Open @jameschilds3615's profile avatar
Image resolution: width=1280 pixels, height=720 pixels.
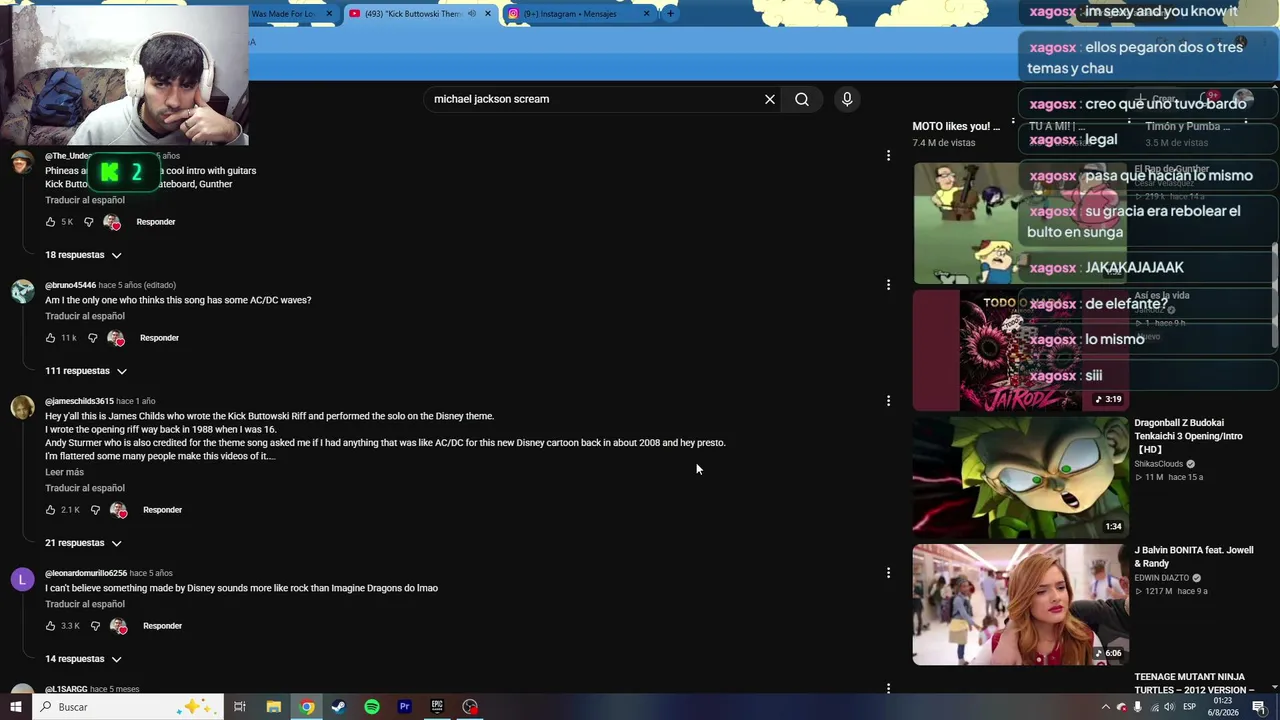click(x=22, y=407)
